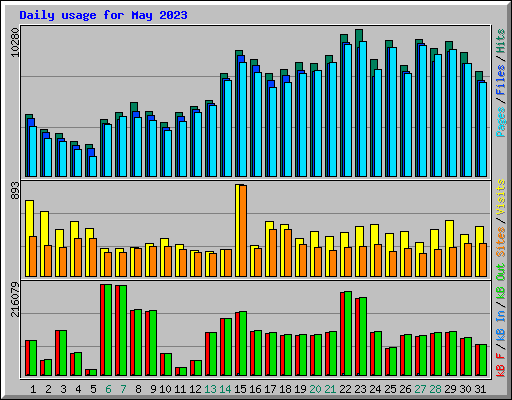Click the green kB Out bar for day 7

point(123,330)
